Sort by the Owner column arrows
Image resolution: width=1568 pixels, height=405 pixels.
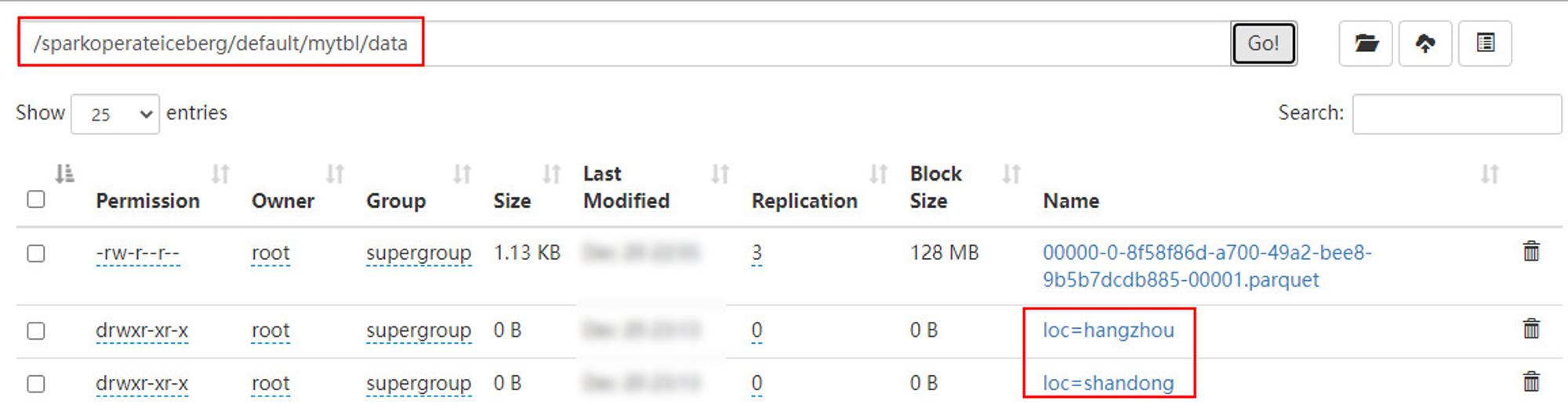click(x=335, y=173)
